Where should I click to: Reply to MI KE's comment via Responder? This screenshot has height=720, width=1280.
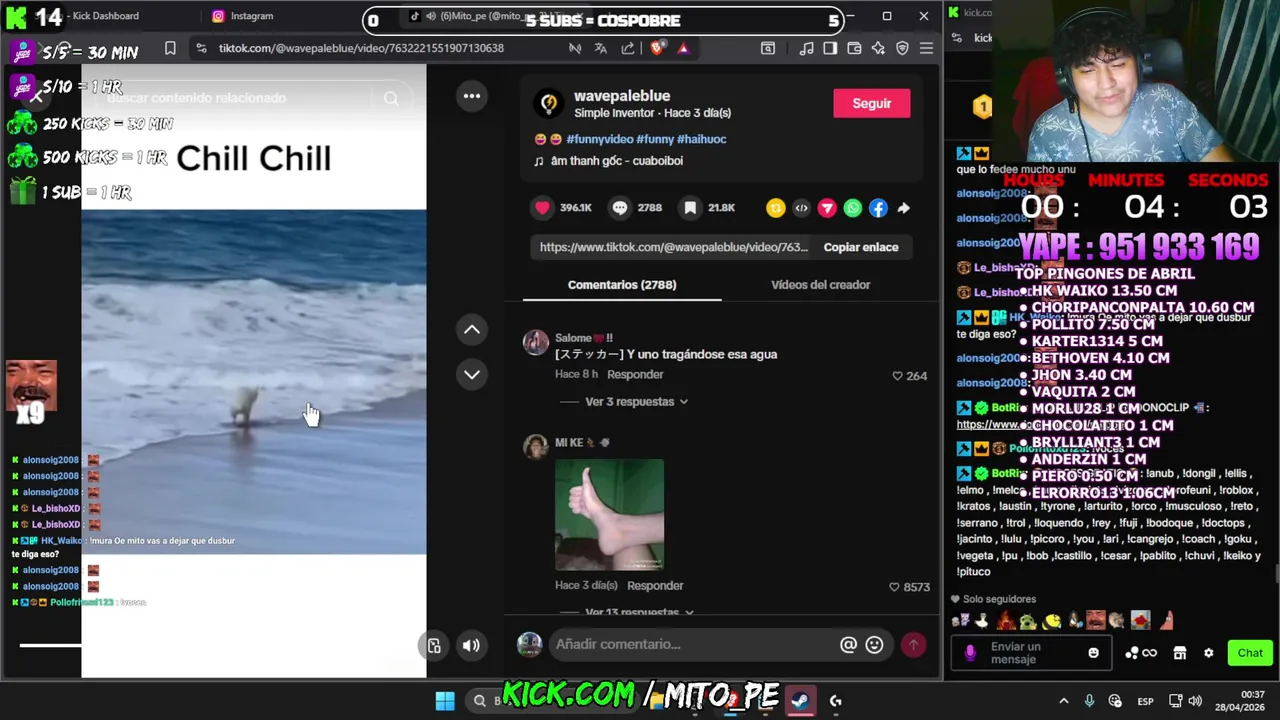655,586
